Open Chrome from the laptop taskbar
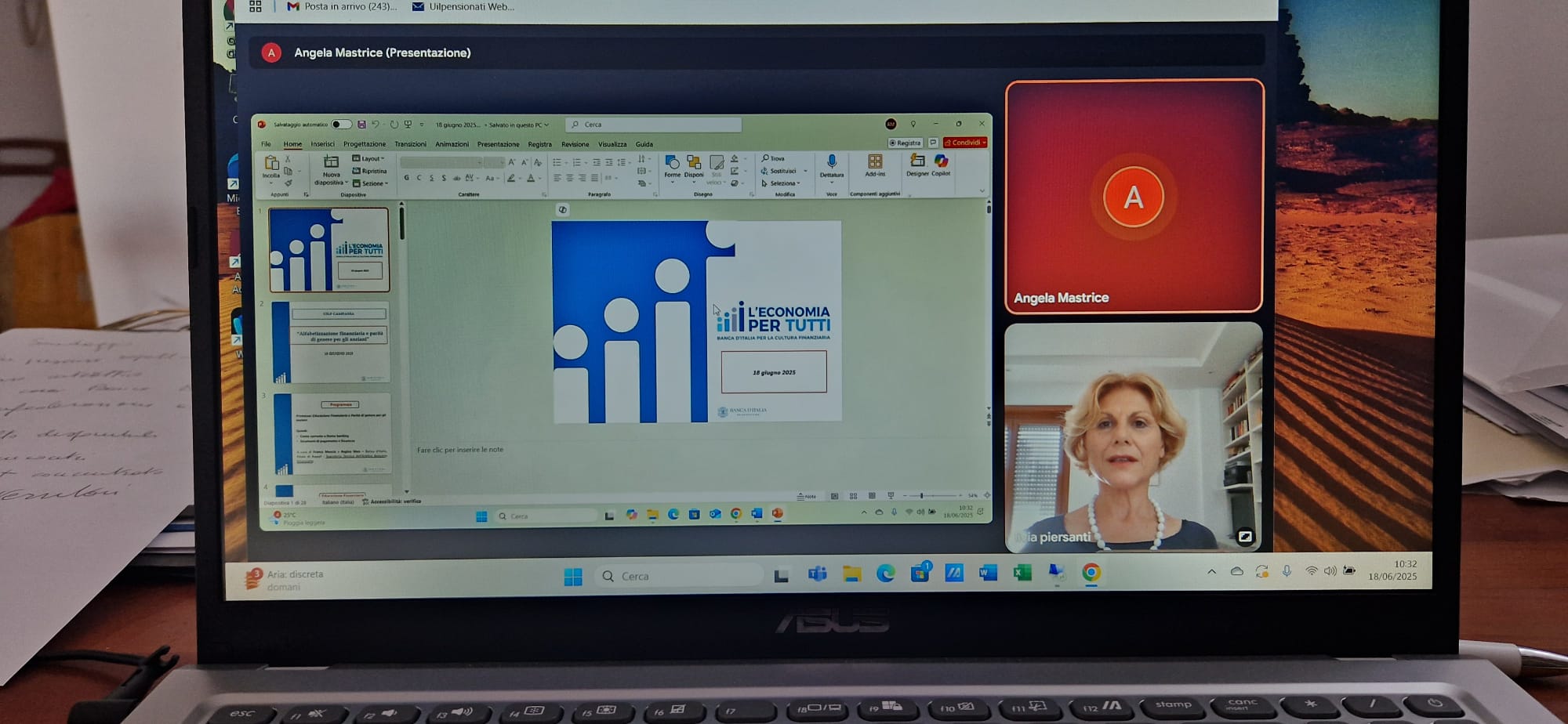 [1091, 573]
